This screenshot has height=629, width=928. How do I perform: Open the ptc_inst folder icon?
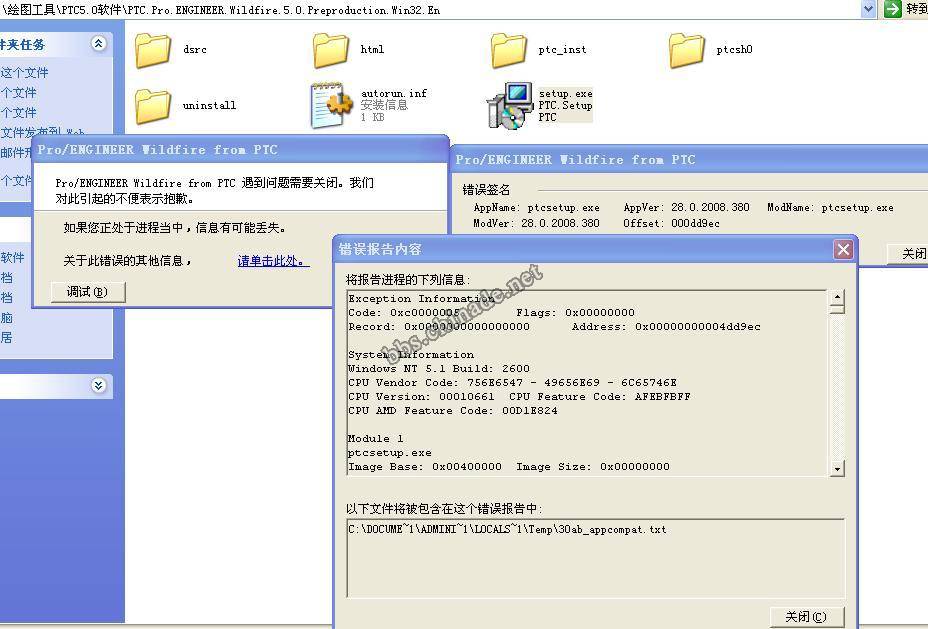pyautogui.click(x=508, y=50)
